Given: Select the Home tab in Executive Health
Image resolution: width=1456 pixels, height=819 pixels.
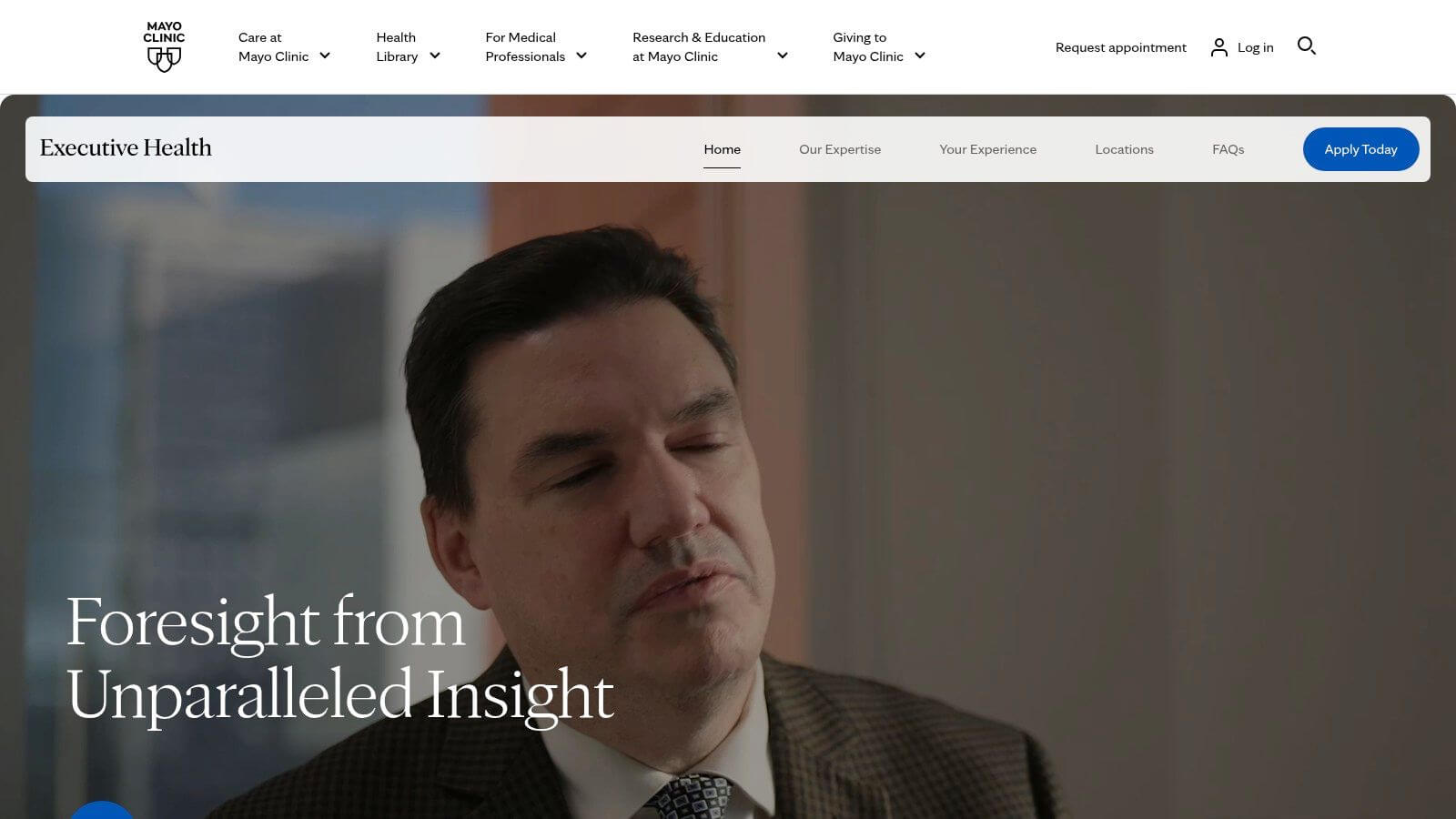Looking at the screenshot, I should [722, 149].
